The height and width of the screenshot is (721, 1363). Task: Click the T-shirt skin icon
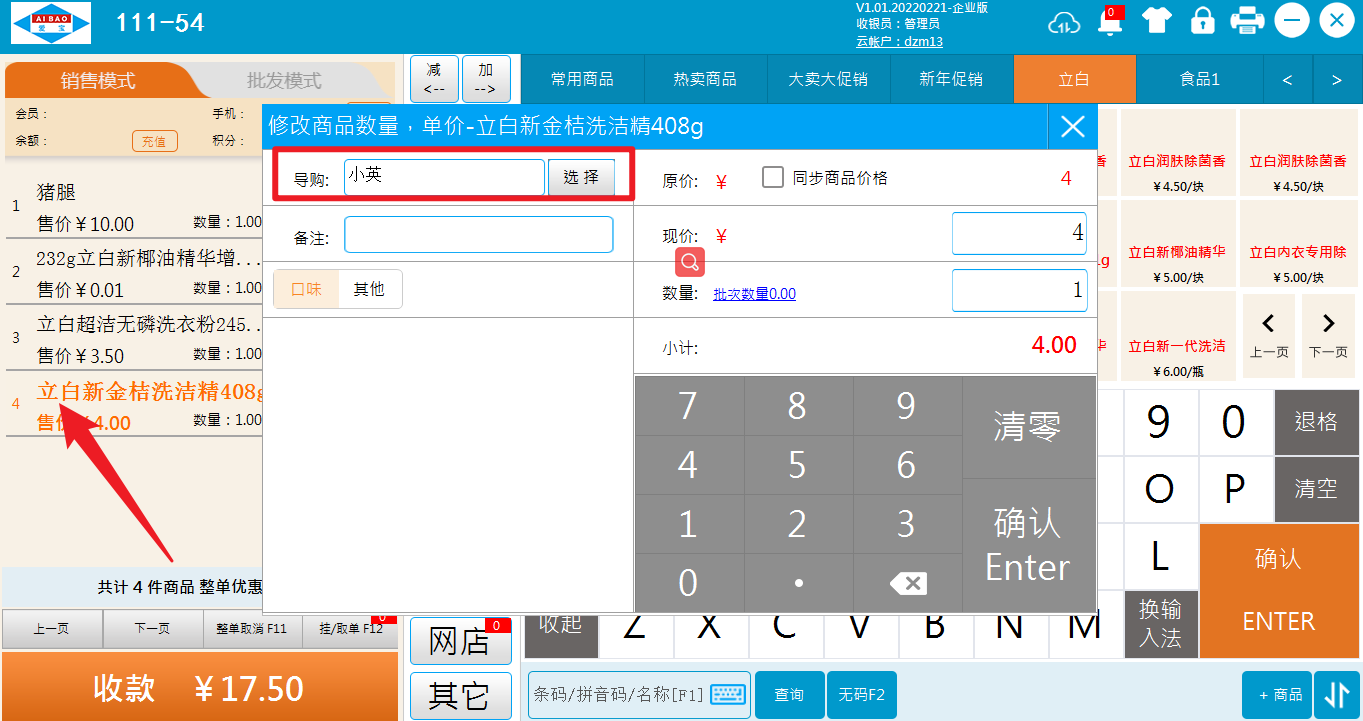pos(1157,21)
